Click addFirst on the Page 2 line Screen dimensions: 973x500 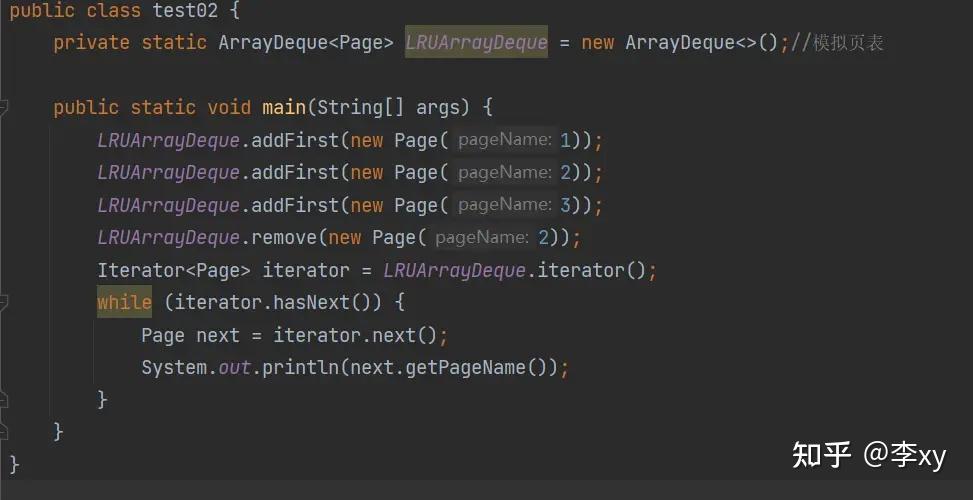[x=295, y=172]
